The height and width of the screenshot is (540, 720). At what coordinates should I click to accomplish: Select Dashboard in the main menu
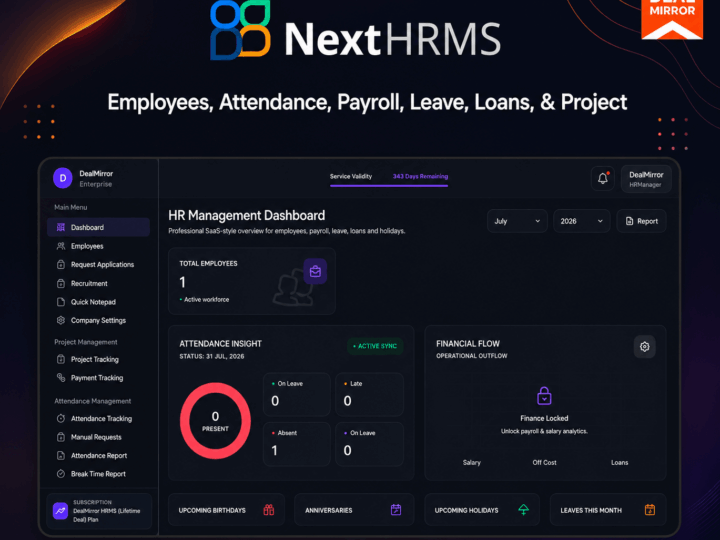(98, 227)
